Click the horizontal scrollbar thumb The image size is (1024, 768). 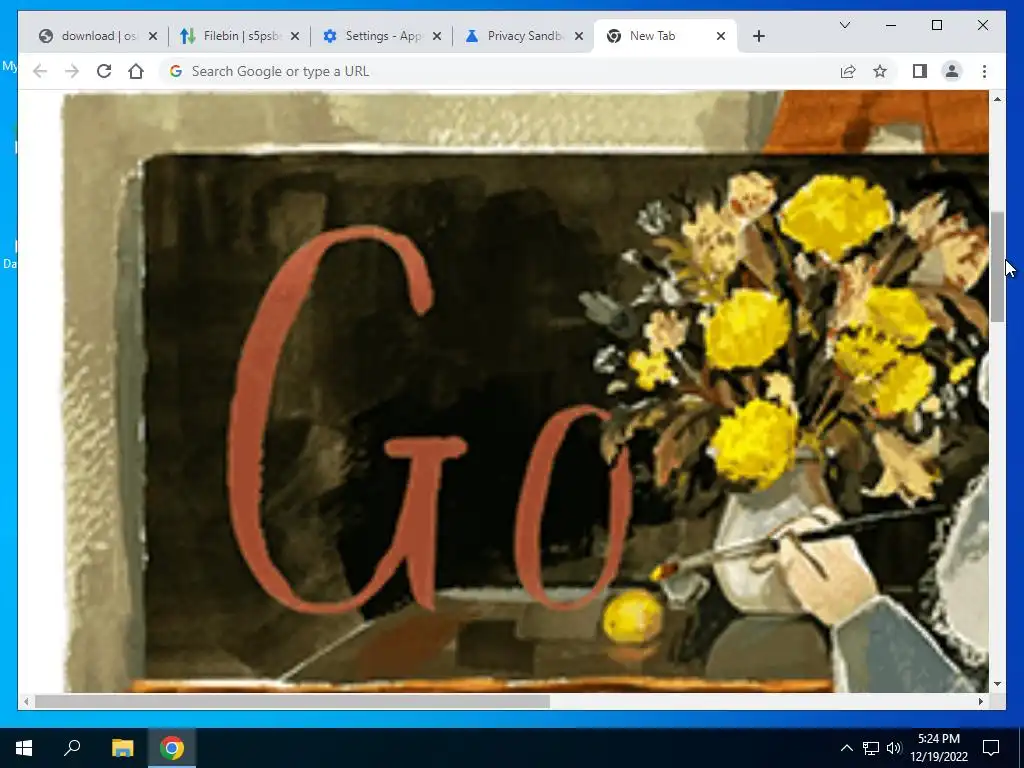(292, 701)
